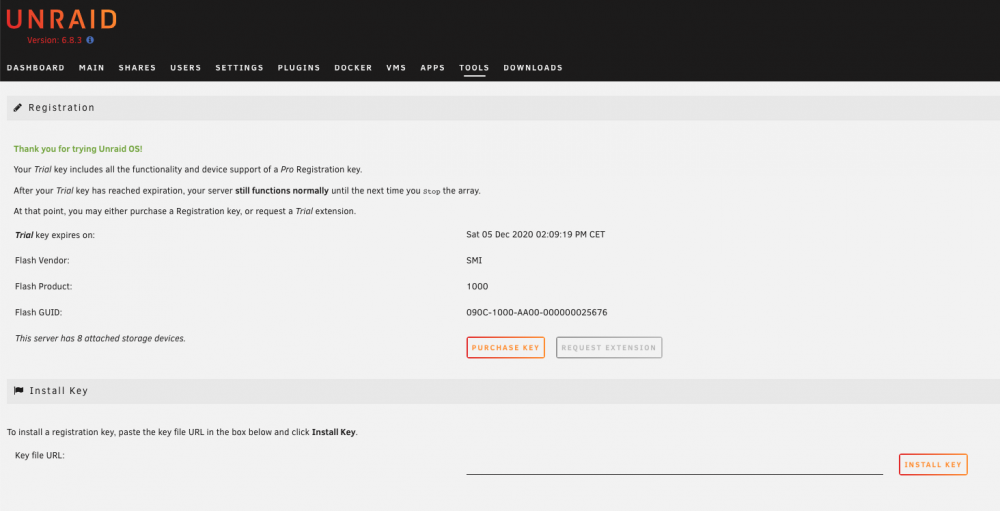The width and height of the screenshot is (1000, 511).
Task: Click the version info icon
Action: 90,40
